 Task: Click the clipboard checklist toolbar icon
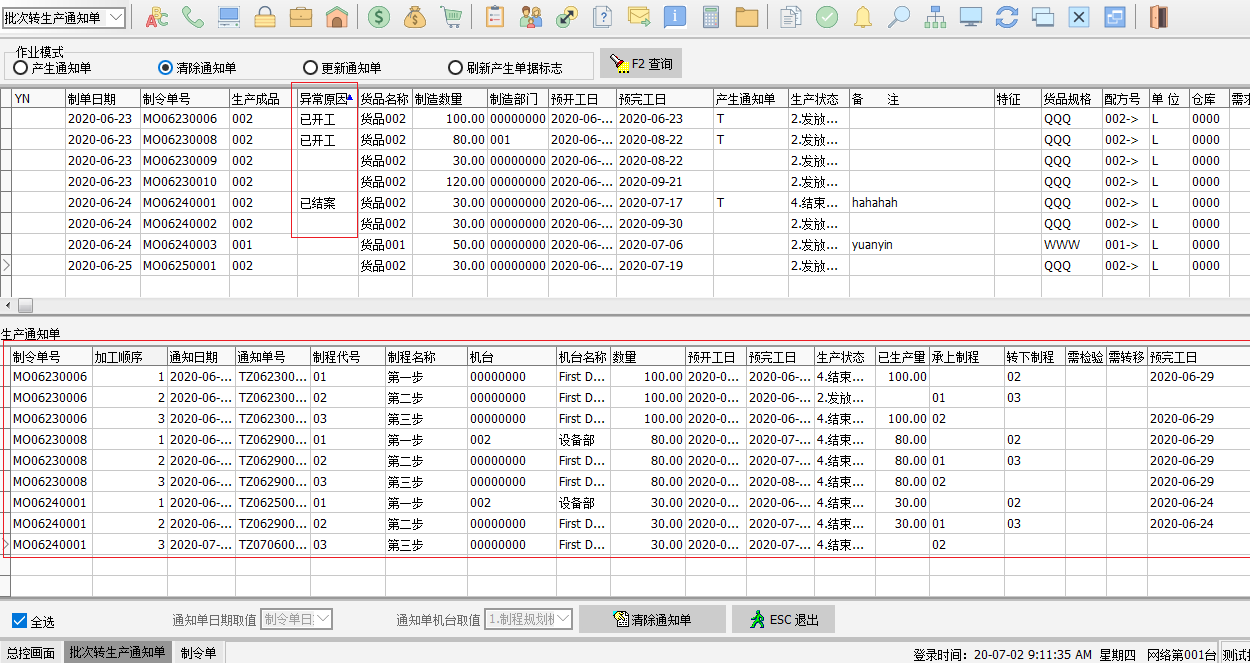pyautogui.click(x=494, y=17)
